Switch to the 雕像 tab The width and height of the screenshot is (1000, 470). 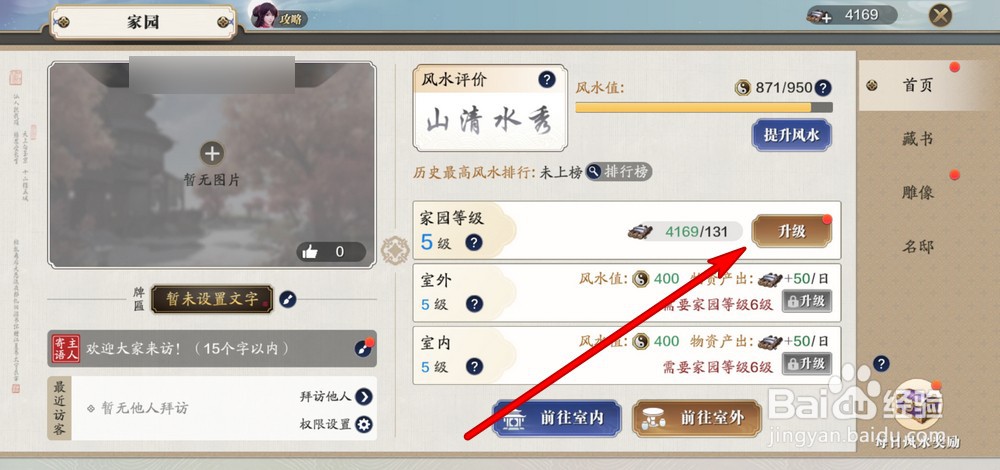(x=918, y=193)
